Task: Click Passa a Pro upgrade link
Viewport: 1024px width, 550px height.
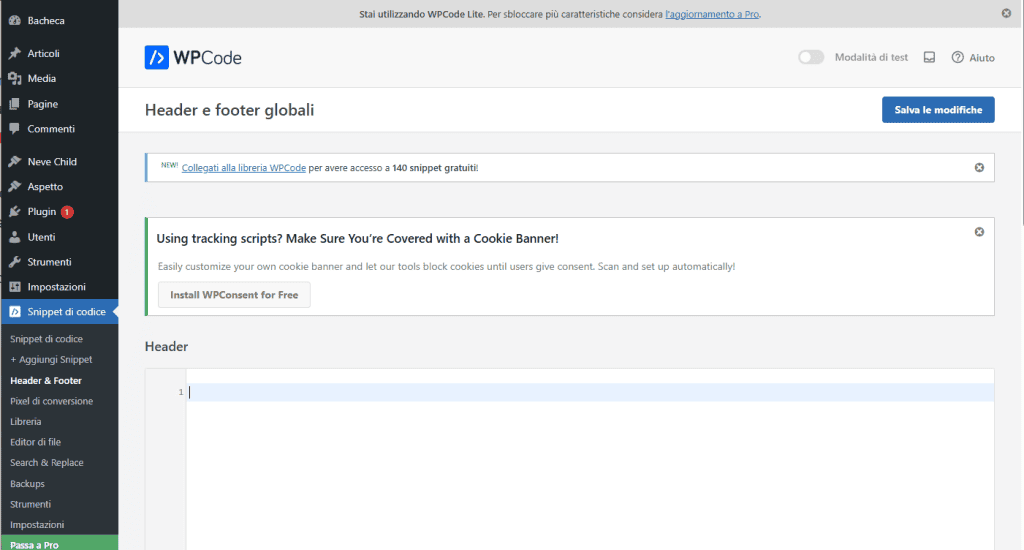Action: (x=59, y=543)
